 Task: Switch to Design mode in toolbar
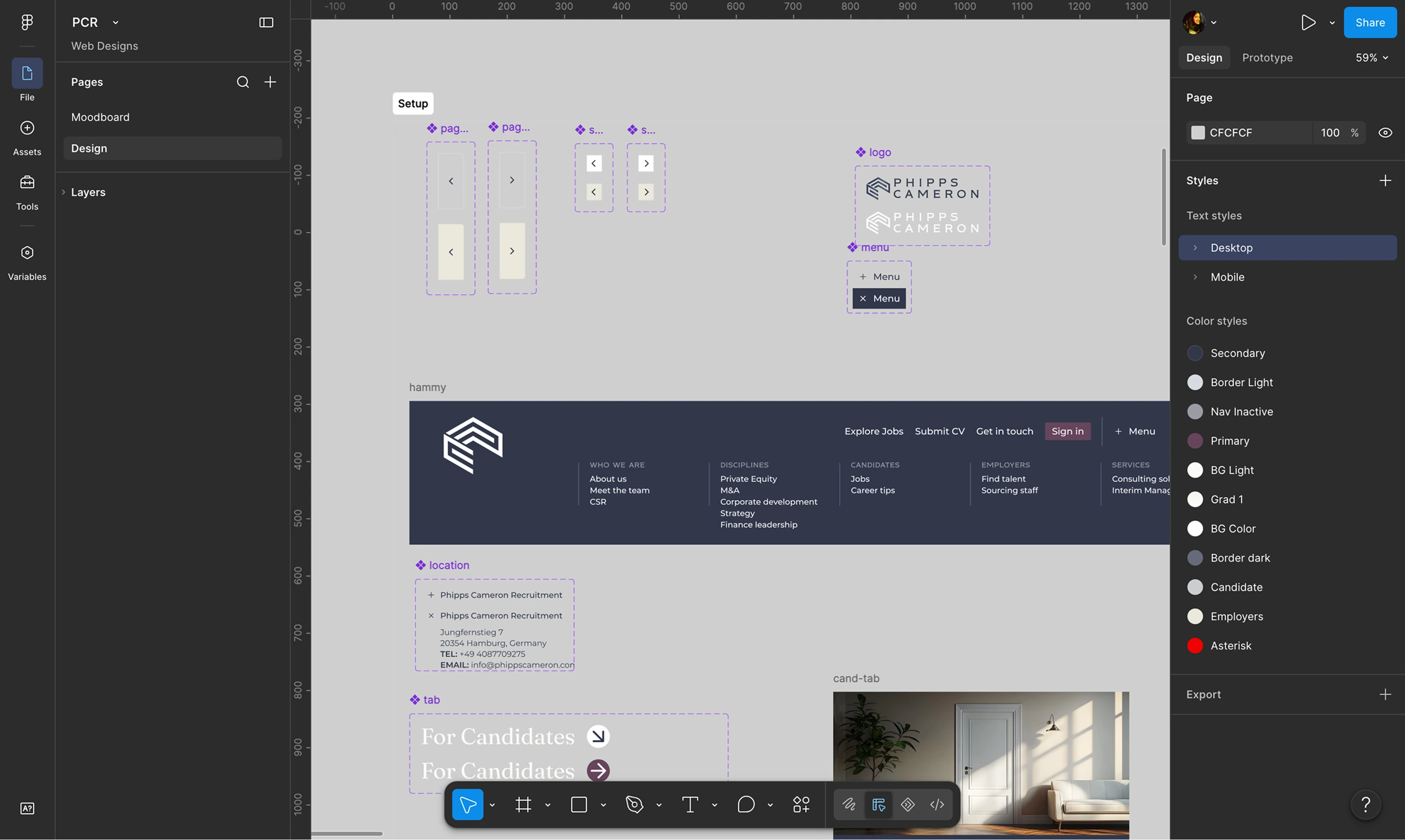pyautogui.click(x=878, y=804)
